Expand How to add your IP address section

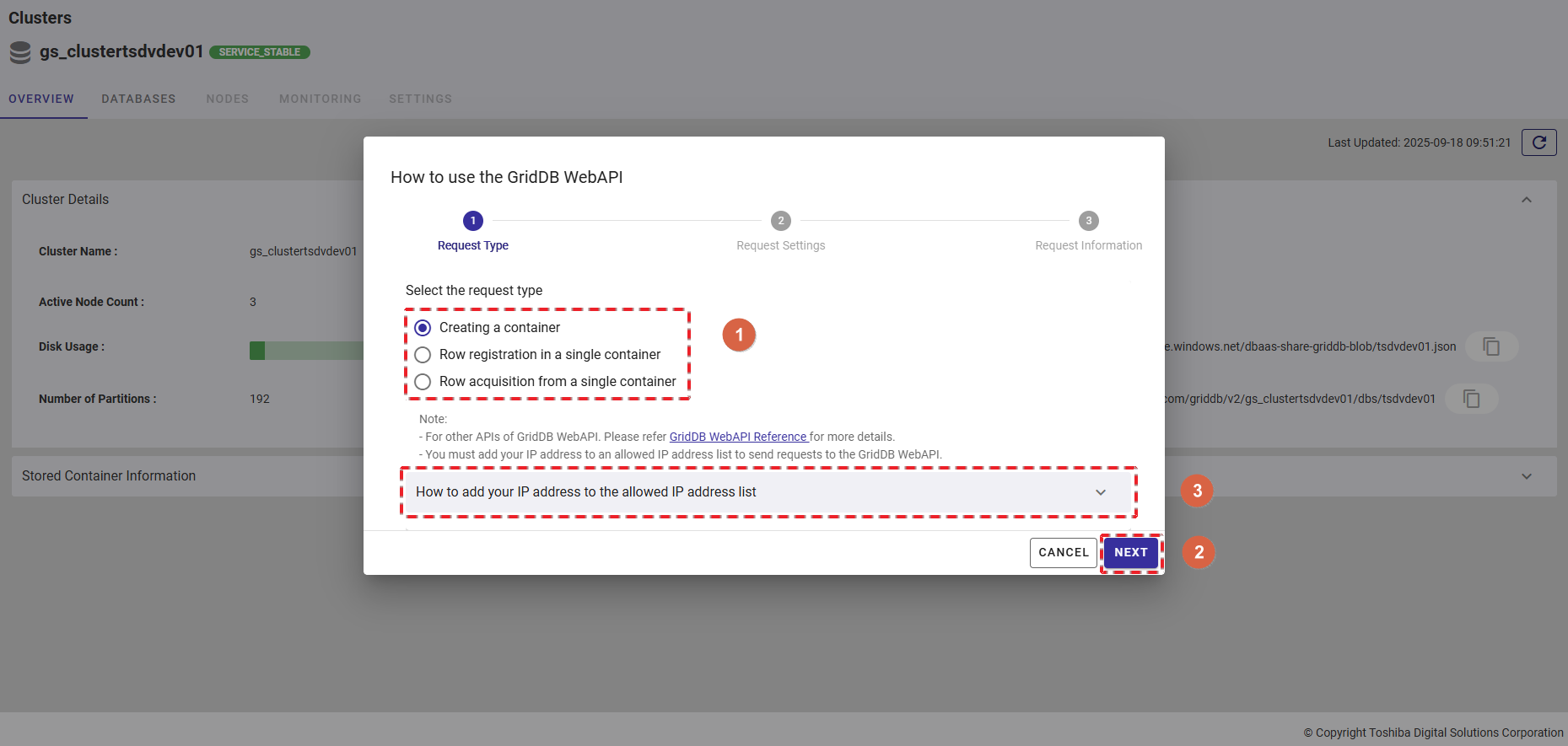pos(1100,492)
